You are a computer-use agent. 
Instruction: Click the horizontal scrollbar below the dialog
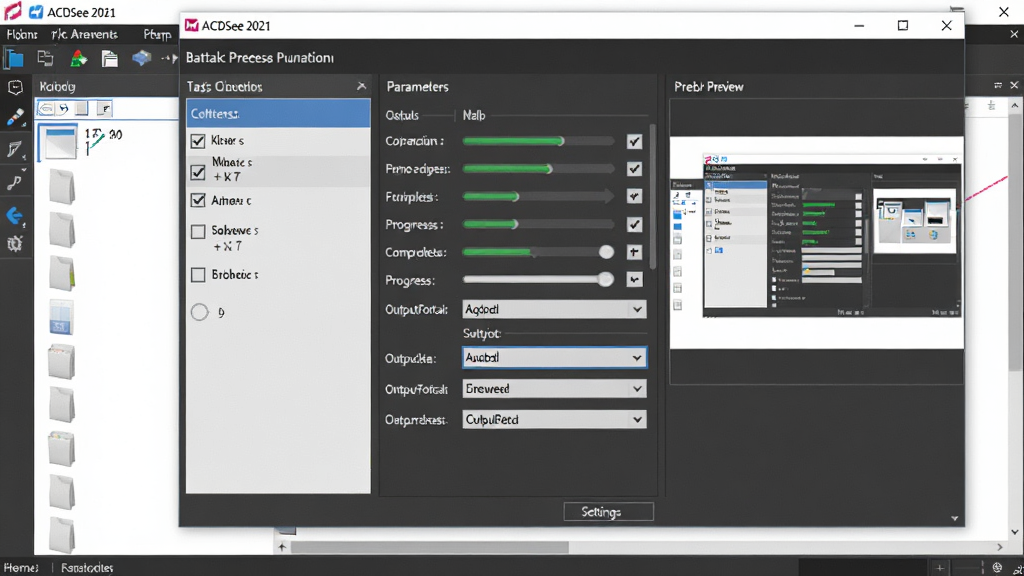tap(429, 547)
